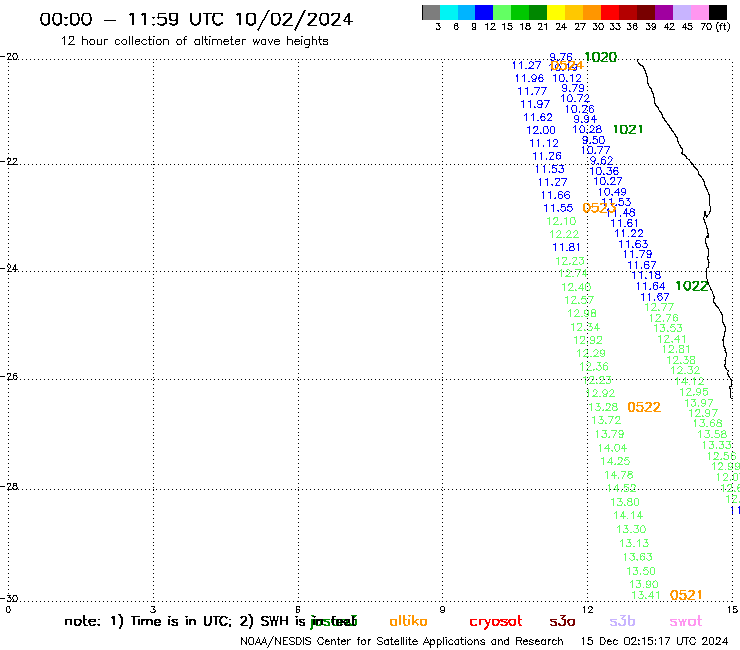
Task: Click the gray 3 ft legend swatch
Action: 431,12
